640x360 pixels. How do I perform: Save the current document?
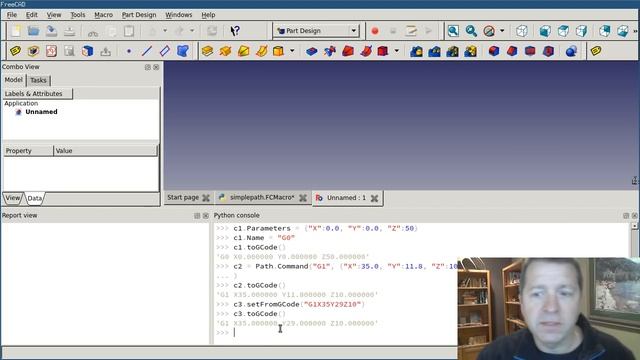(x=51, y=31)
